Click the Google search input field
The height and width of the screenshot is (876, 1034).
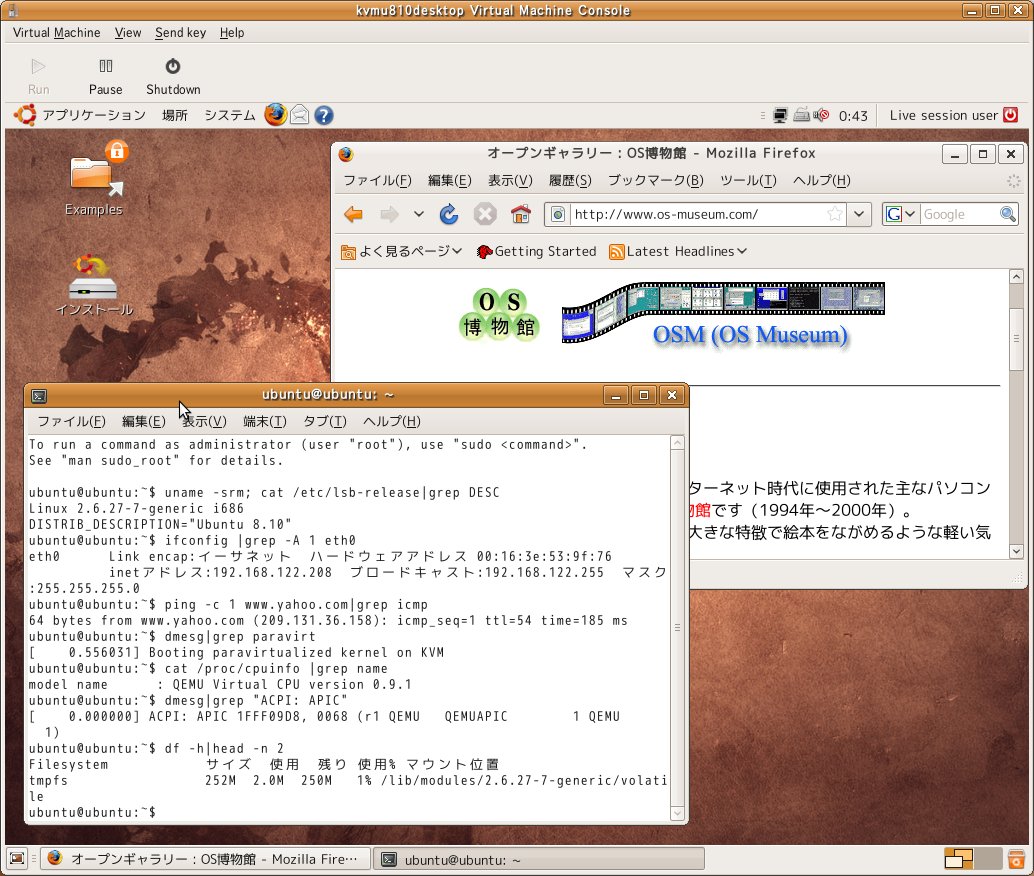[959, 214]
